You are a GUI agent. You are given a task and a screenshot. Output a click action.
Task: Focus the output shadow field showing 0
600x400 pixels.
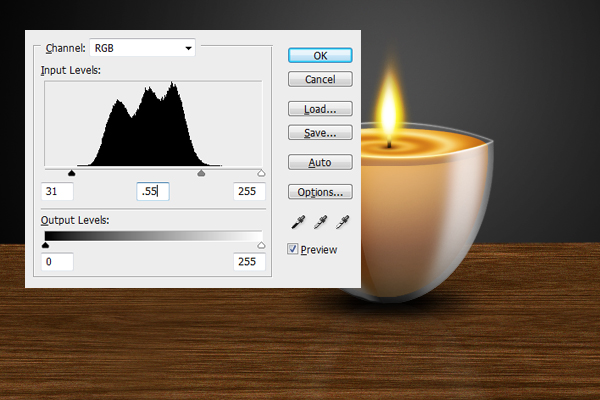coord(57,262)
